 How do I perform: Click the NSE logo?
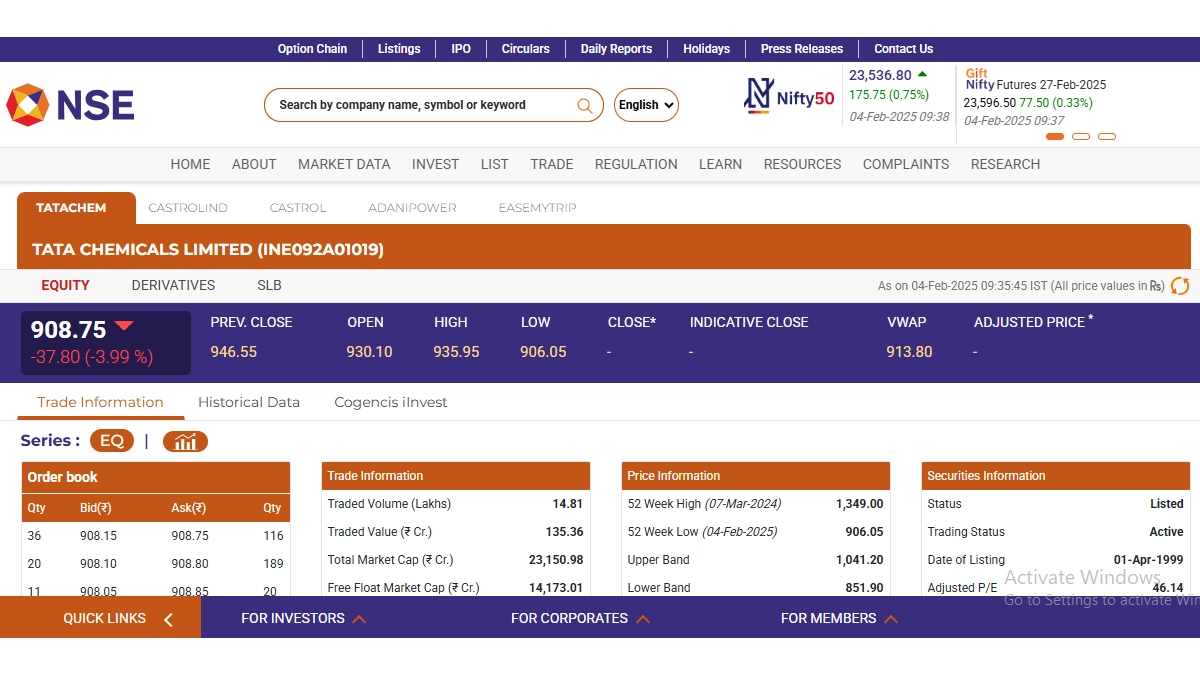tap(70, 105)
